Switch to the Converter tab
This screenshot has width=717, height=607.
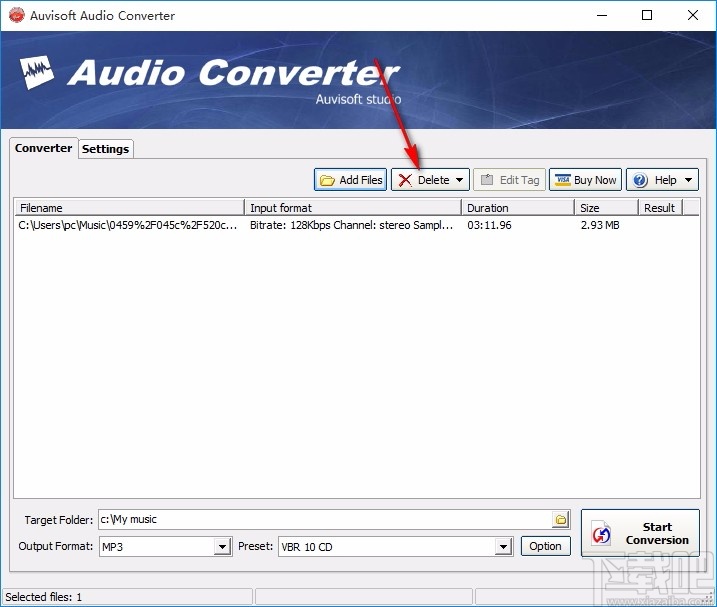[43, 148]
